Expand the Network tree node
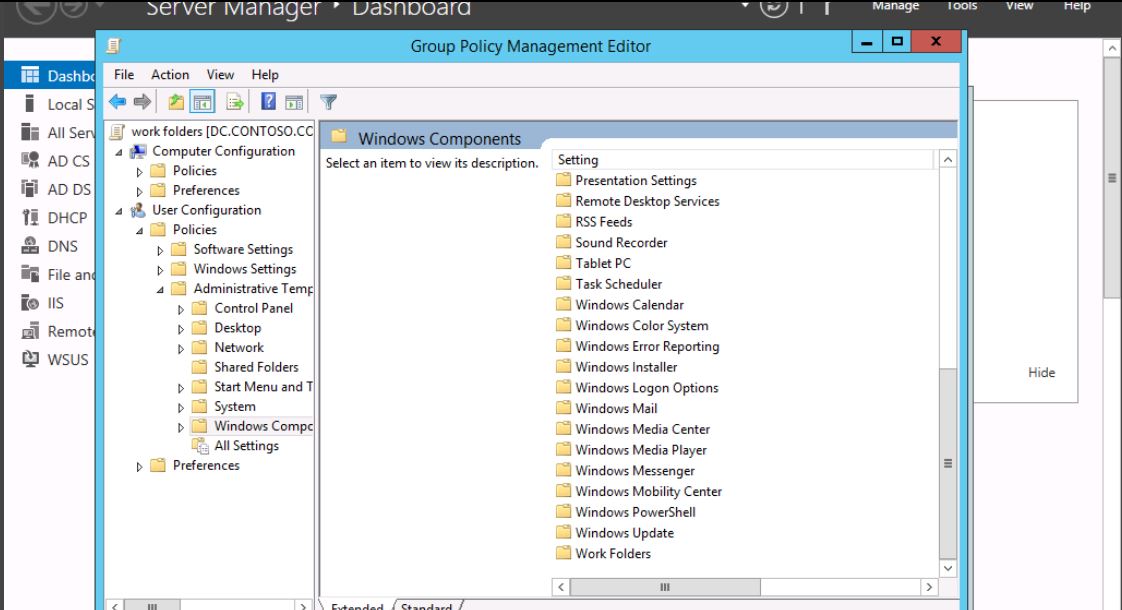This screenshot has width=1122, height=610. coord(181,349)
